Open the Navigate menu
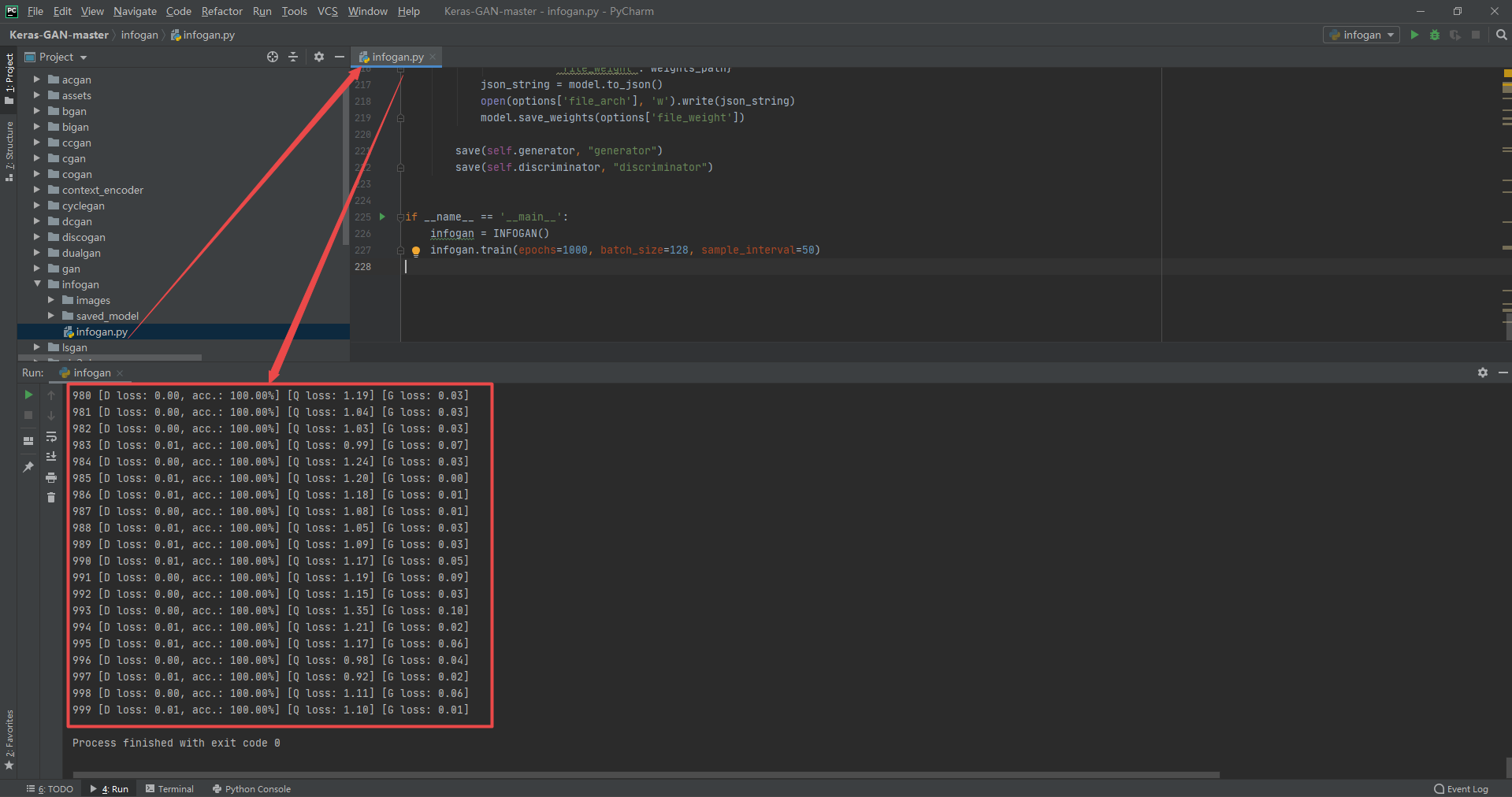Screen dimensions: 1512x797 point(135,11)
